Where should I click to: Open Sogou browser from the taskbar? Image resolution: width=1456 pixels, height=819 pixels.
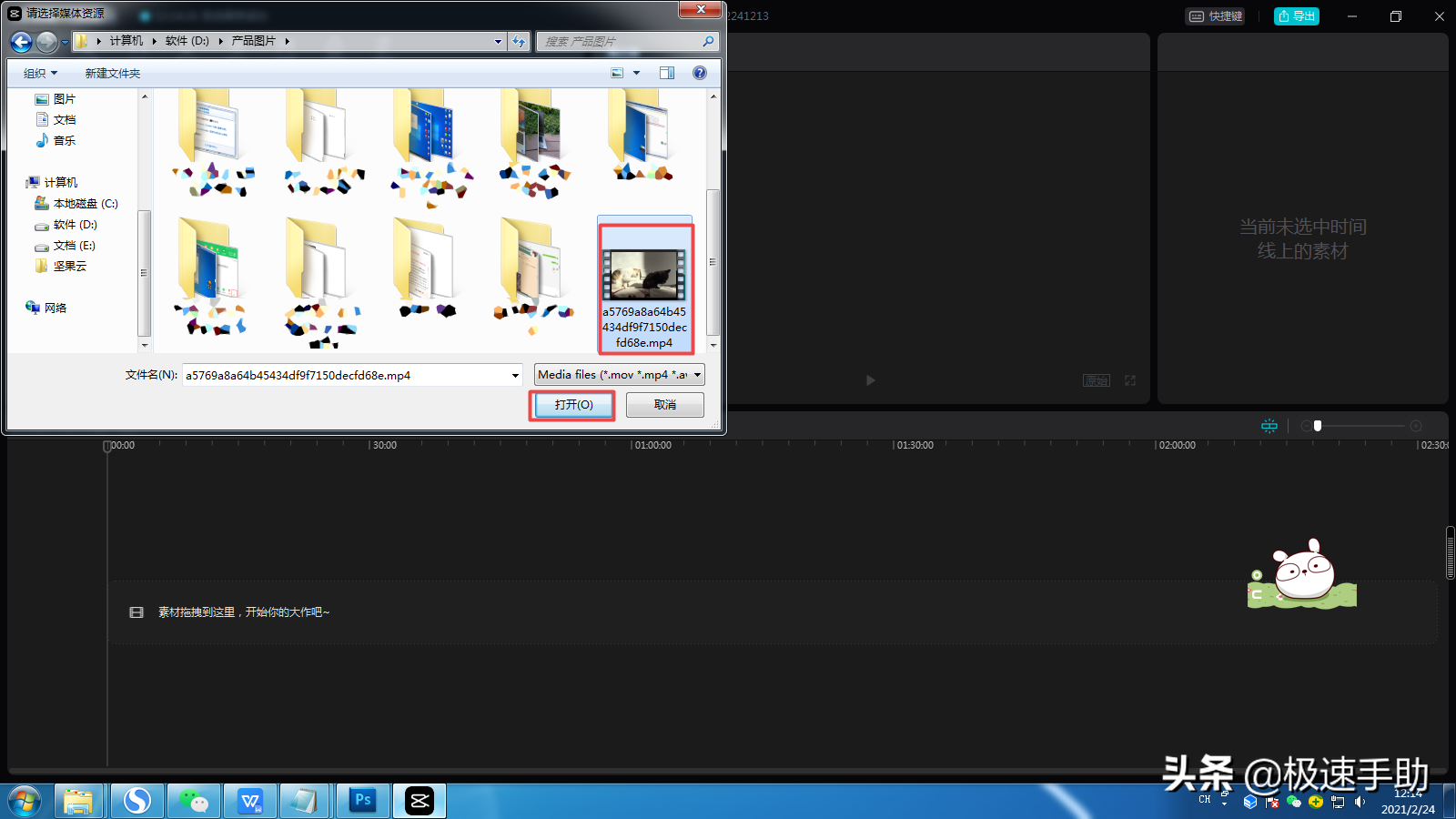tap(137, 802)
